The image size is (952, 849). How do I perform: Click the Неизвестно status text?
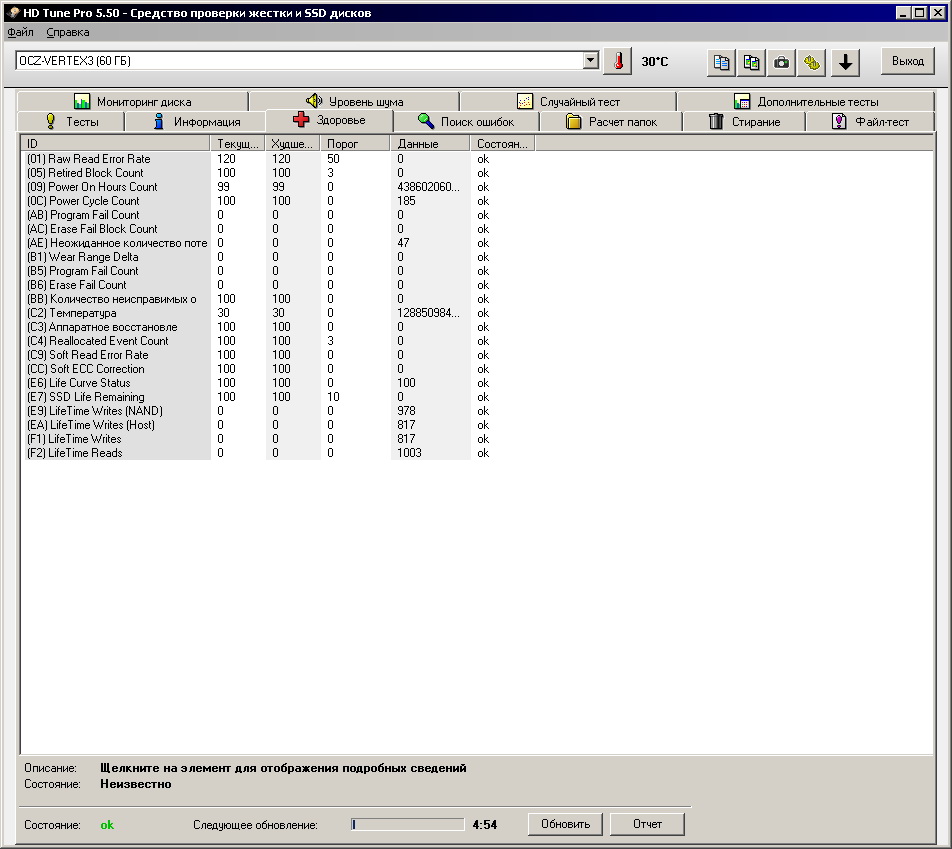(135, 784)
